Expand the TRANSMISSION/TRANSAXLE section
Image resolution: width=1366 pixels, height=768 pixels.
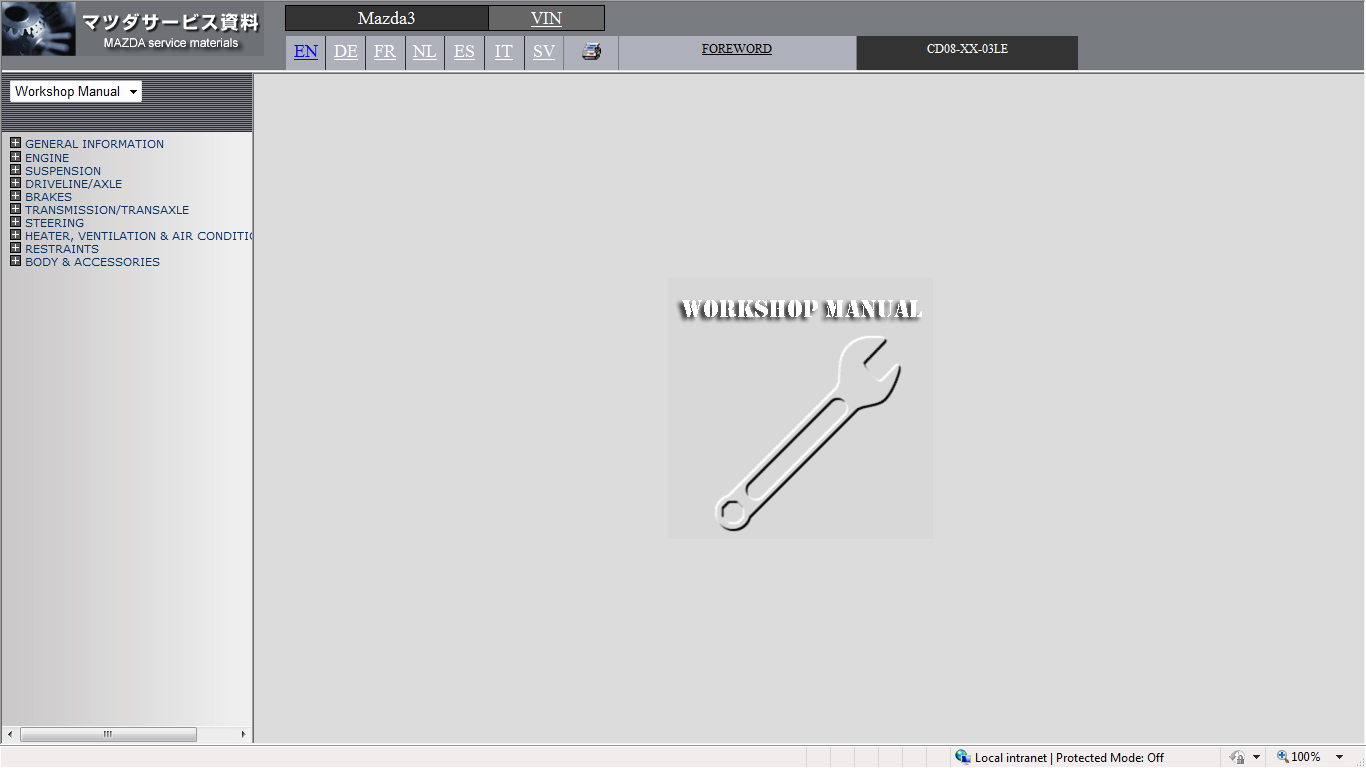coord(15,209)
